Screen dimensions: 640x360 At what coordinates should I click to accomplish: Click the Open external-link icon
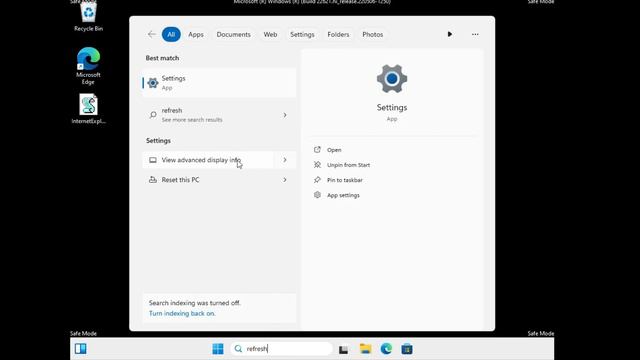pos(317,149)
